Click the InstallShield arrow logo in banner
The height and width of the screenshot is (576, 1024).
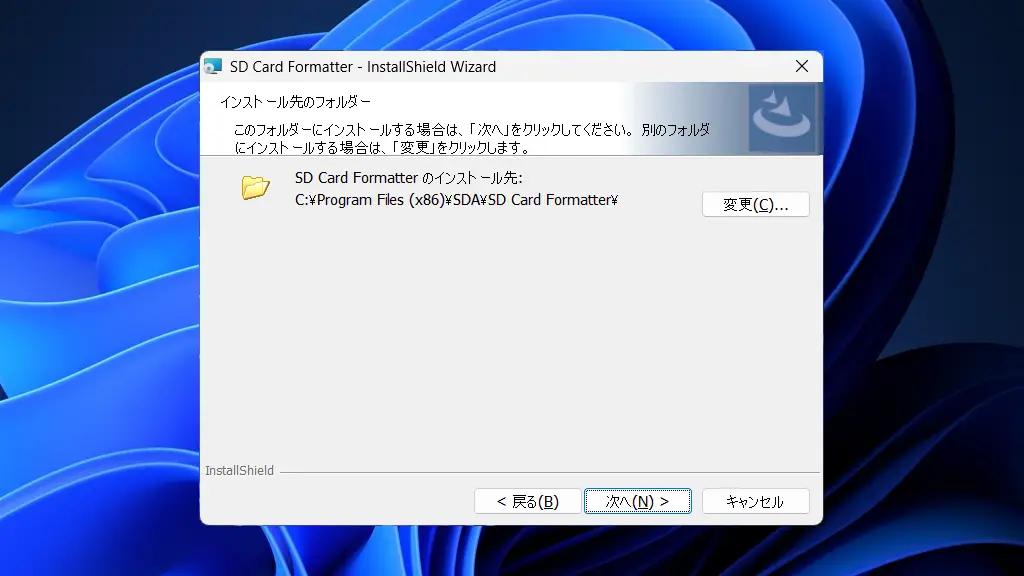point(782,118)
